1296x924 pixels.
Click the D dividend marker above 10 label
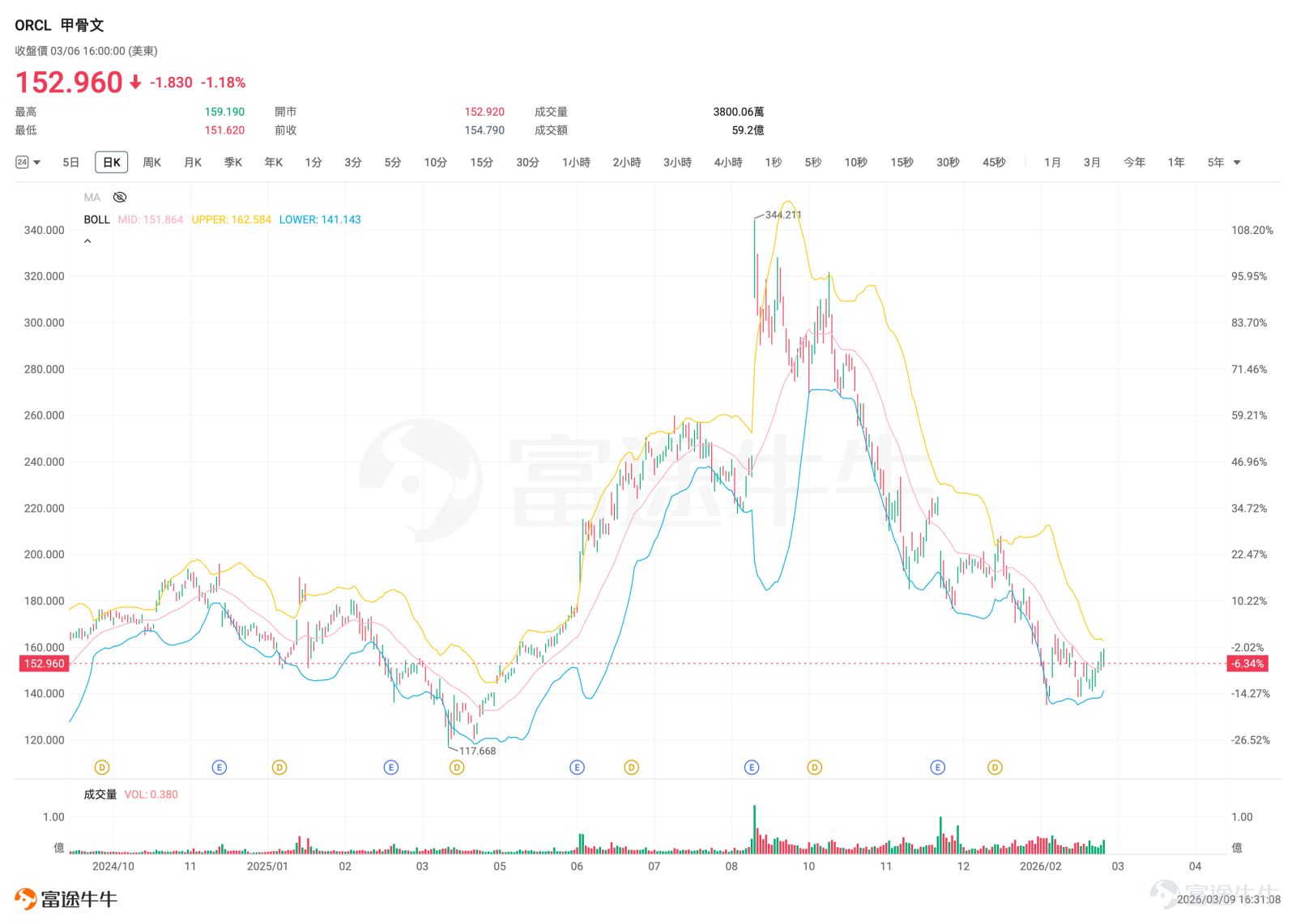click(x=815, y=767)
